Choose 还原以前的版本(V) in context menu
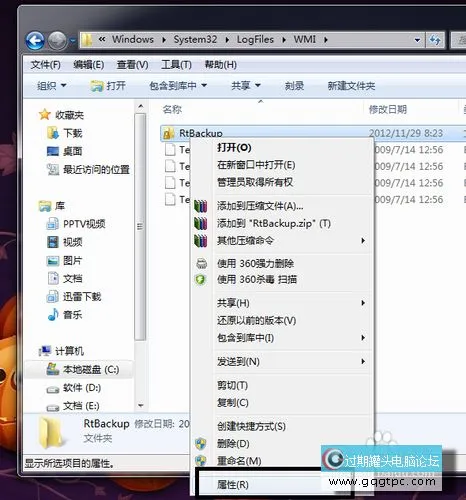This screenshot has height=500, width=466. pyautogui.click(x=256, y=320)
